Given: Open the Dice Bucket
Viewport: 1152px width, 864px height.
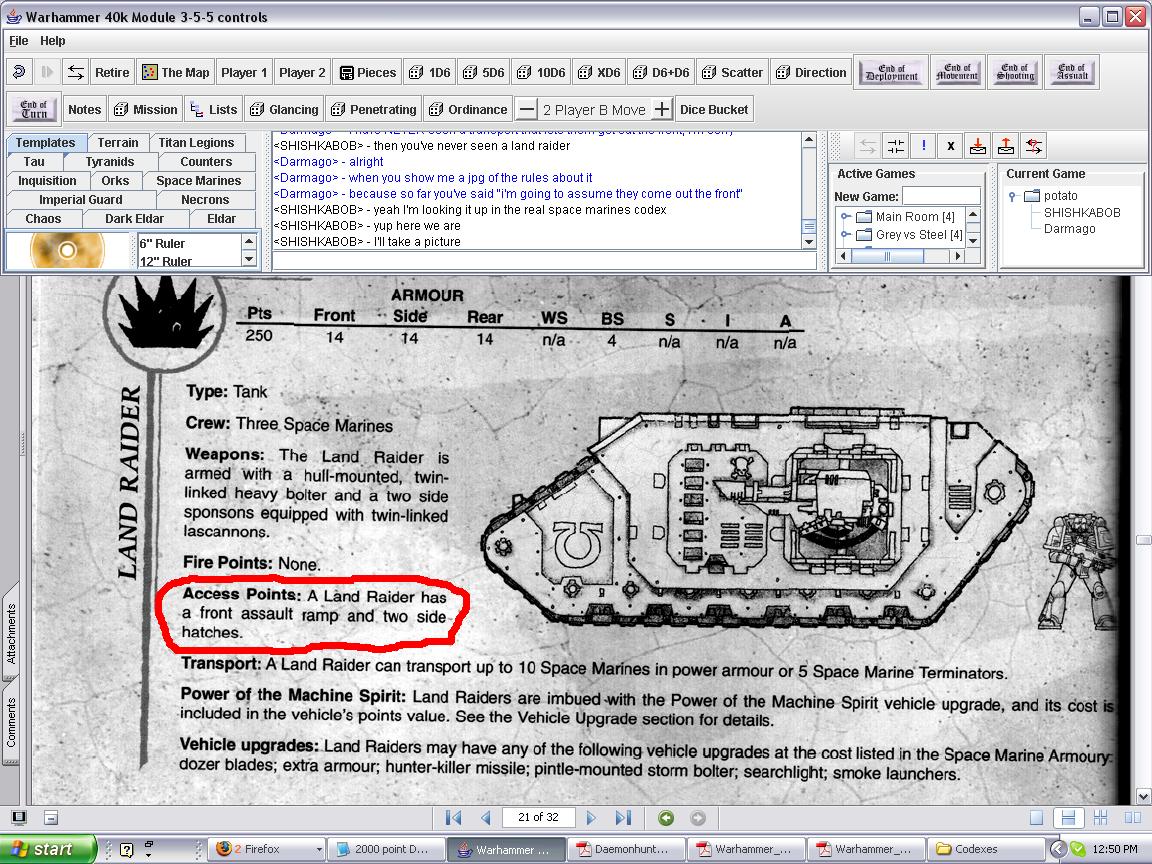Looking at the screenshot, I should 714,109.
